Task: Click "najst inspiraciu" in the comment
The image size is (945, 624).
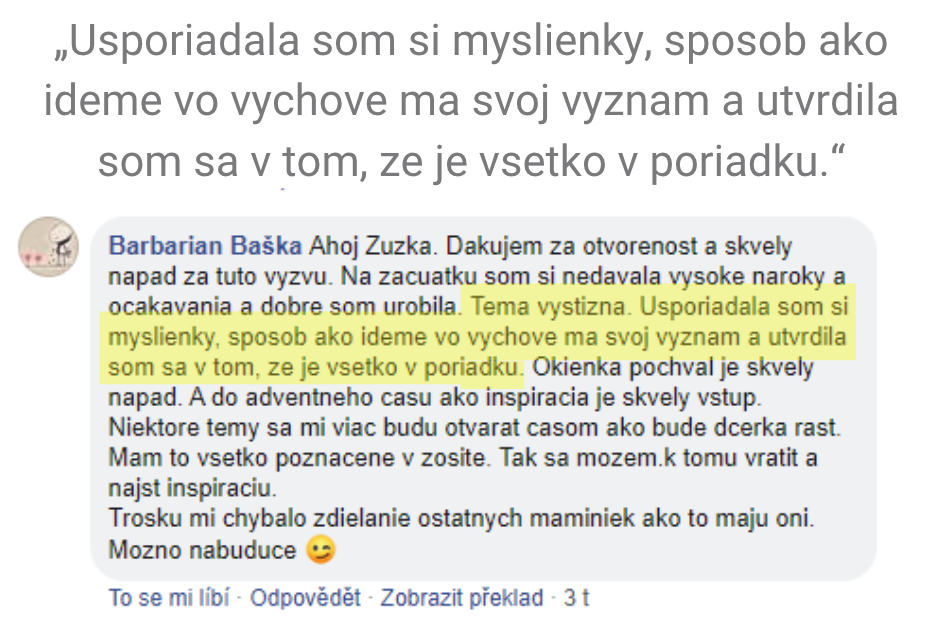Action: click(190, 490)
